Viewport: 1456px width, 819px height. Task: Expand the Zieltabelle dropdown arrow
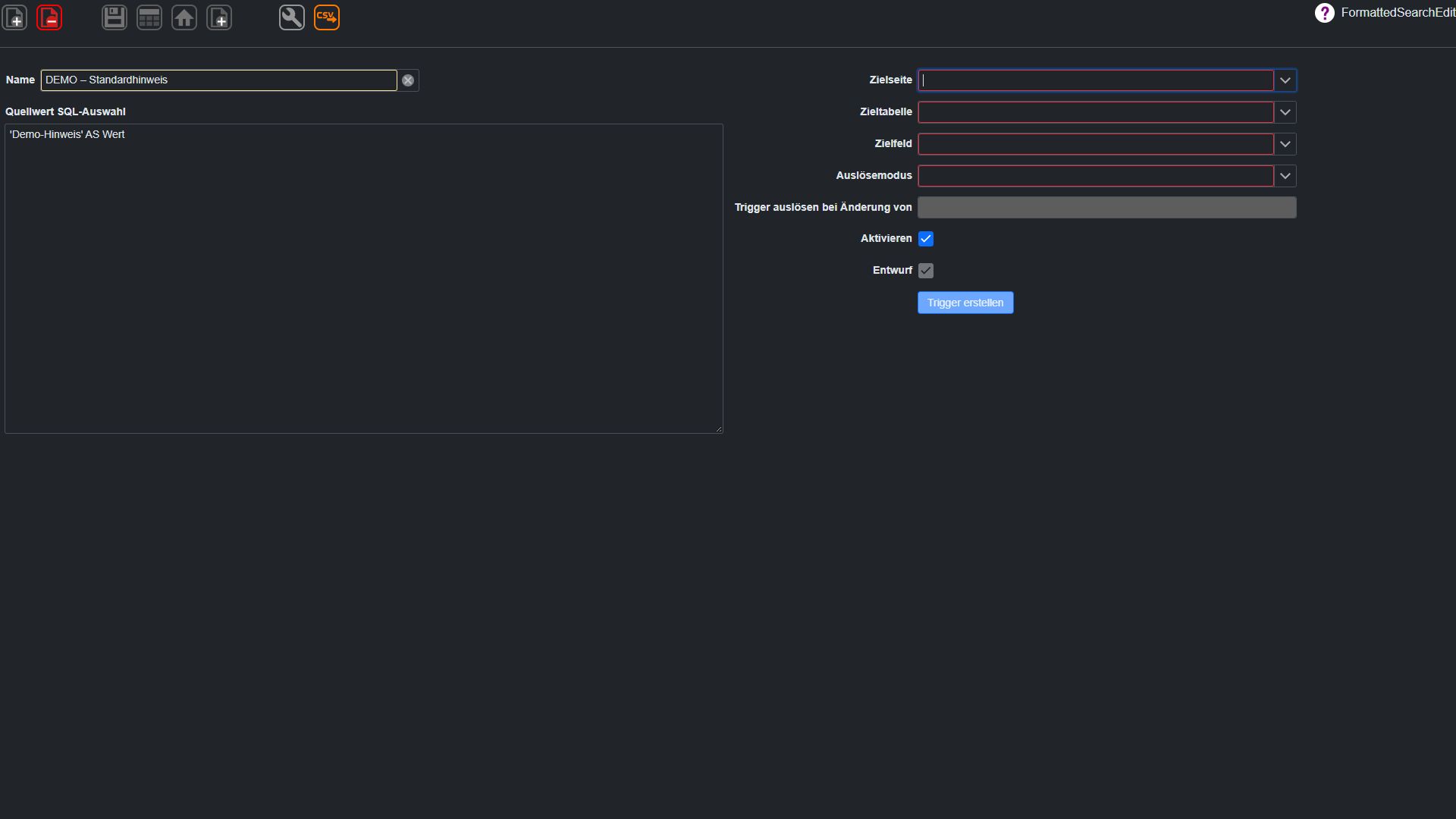click(x=1285, y=112)
